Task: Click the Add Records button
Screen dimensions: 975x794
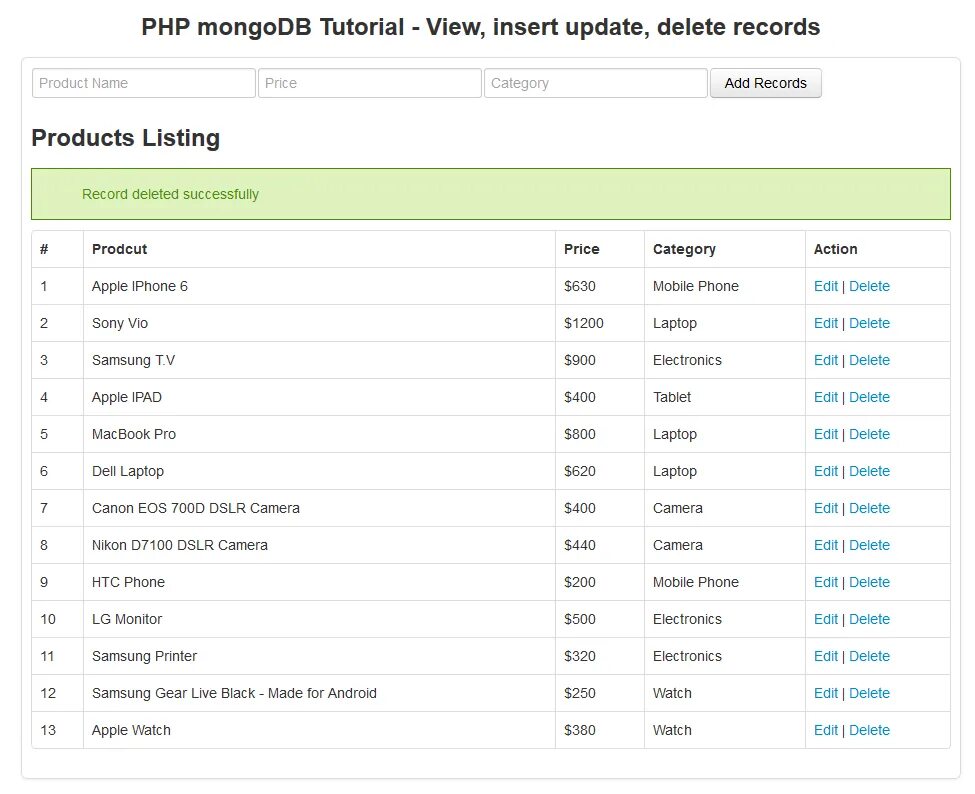Action: pyautogui.click(x=765, y=83)
